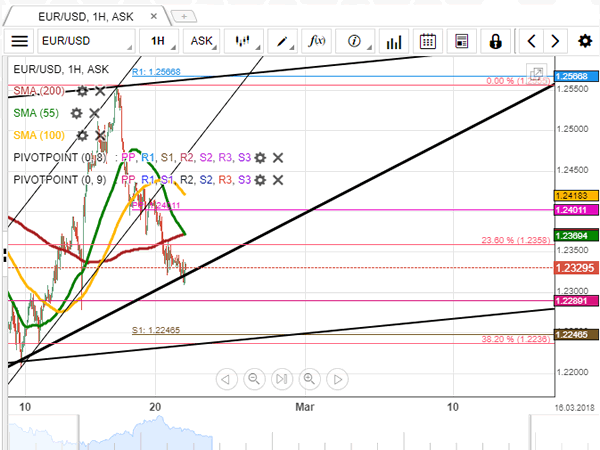Click the calendar icon in toolbar
Image resolution: width=600 pixels, height=450 pixels.
[428, 41]
